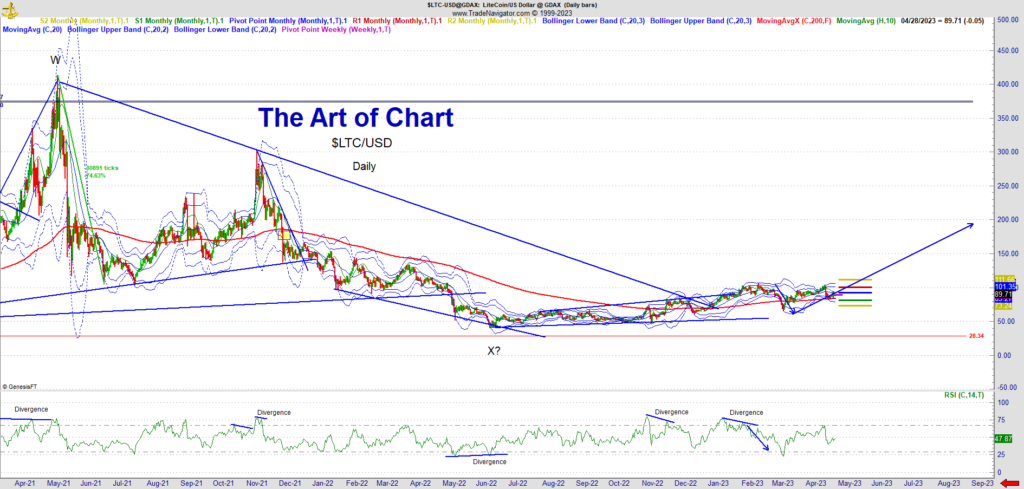The width and height of the screenshot is (1024, 489).
Task: Toggle the MovingAvgX (C,200,F) legend entry
Action: [793, 21]
